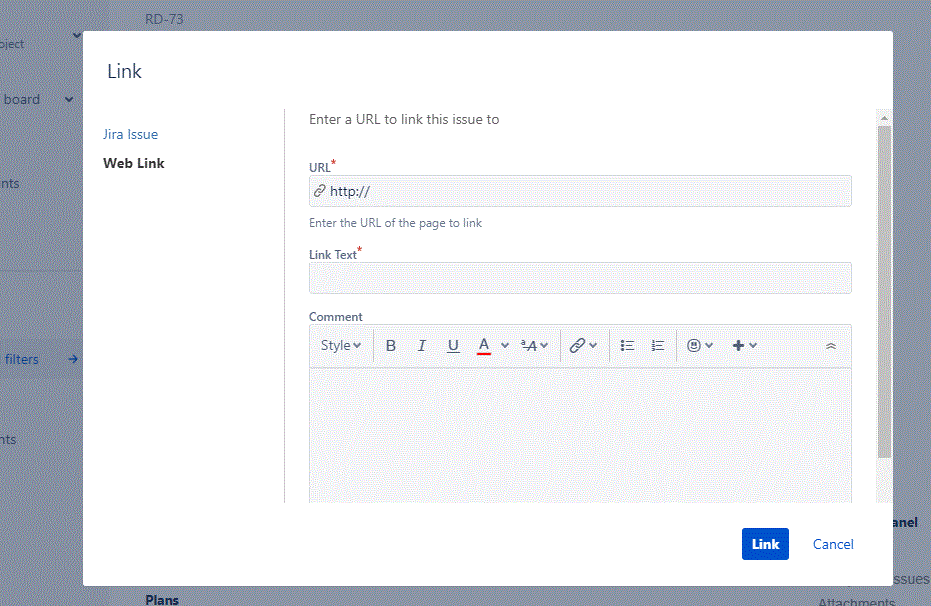Open the insert more content menu
This screenshot has width=931, height=606.
click(743, 345)
